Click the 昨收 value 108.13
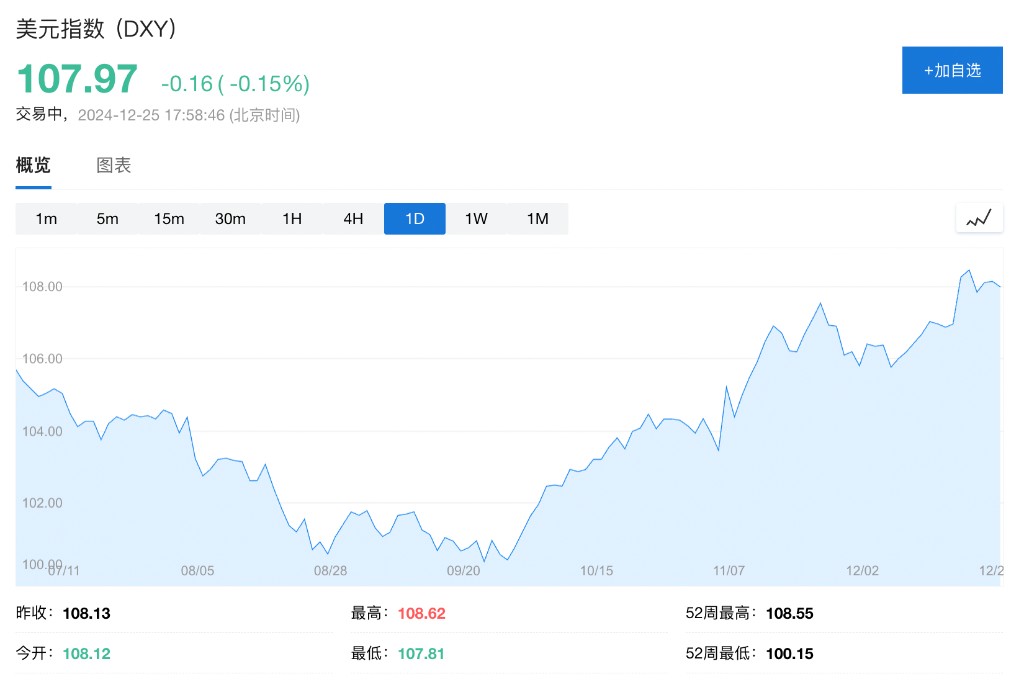The width and height of the screenshot is (1024, 695). [x=86, y=613]
